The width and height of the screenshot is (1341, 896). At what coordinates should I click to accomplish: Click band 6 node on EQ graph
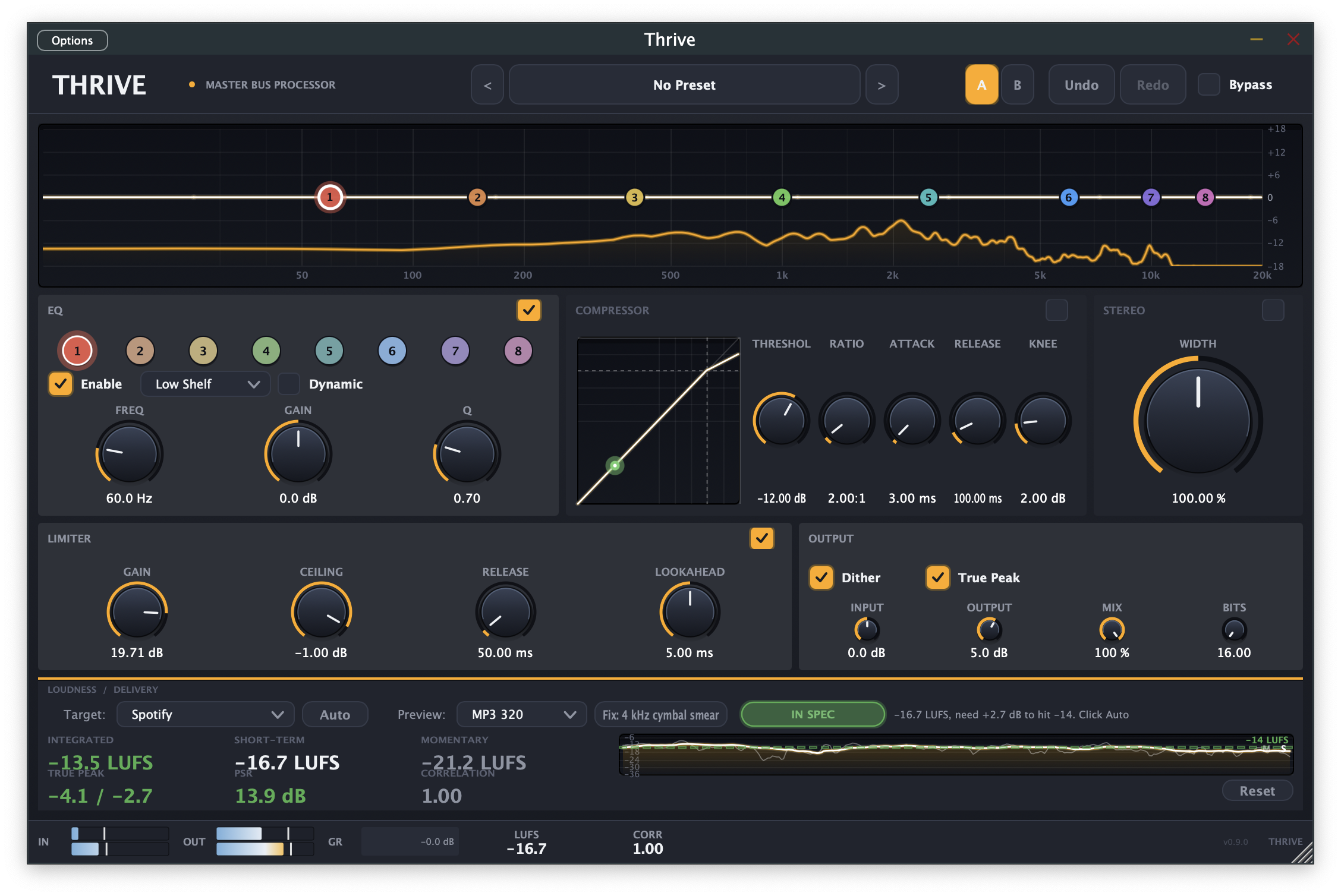pos(1069,197)
